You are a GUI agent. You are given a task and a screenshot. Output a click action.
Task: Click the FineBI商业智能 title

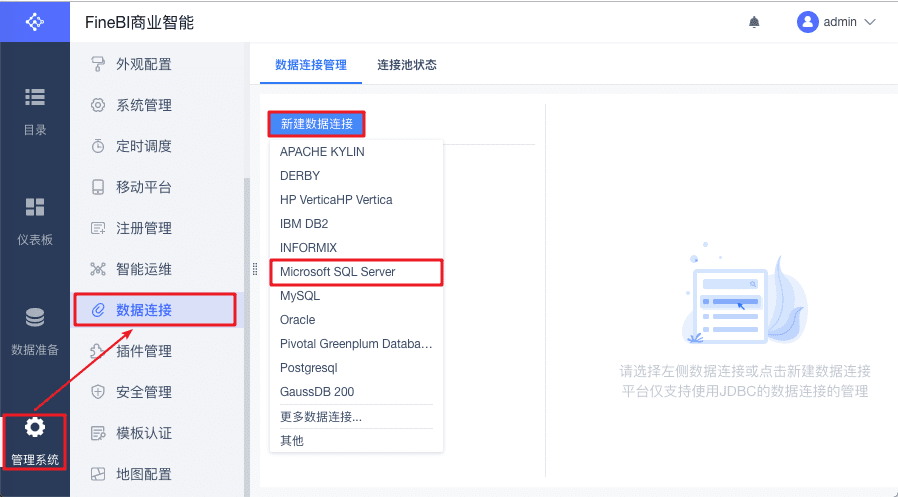coord(139,22)
